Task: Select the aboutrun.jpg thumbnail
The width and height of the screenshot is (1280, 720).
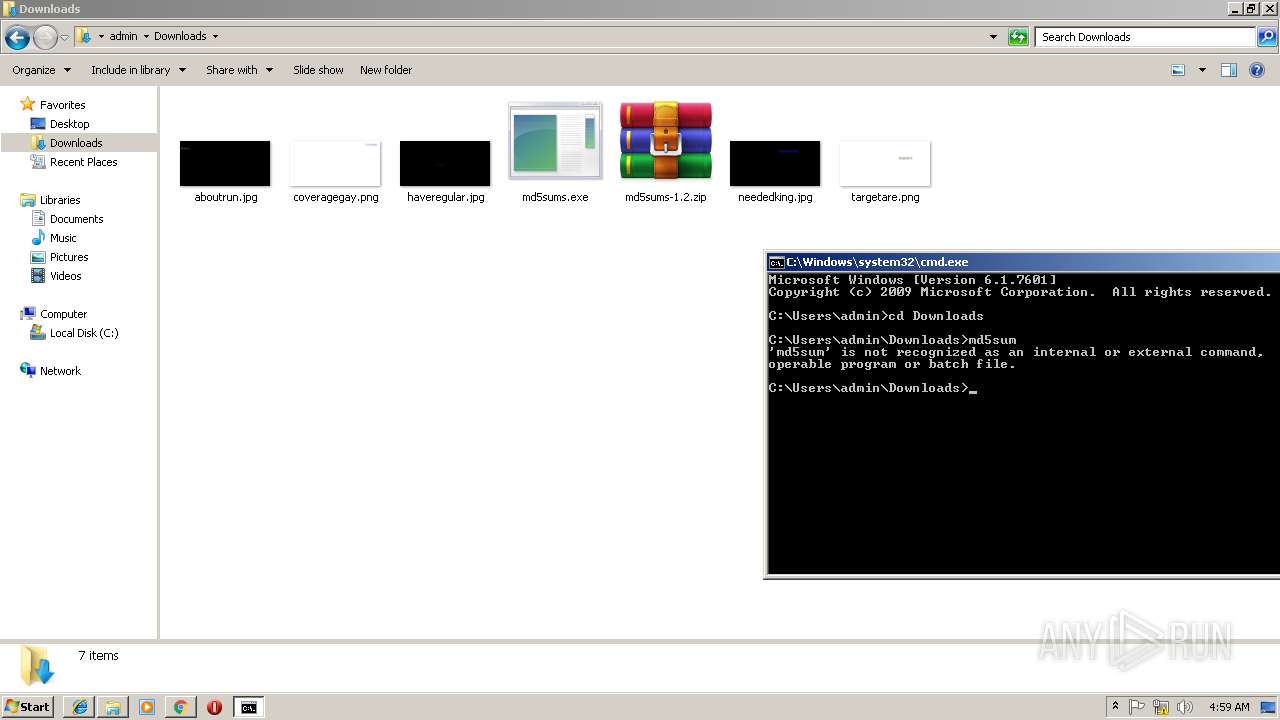Action: pyautogui.click(x=225, y=163)
